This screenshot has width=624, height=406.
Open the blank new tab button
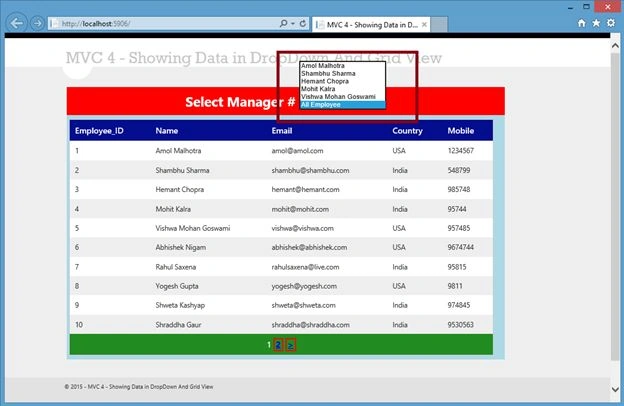tap(439, 25)
